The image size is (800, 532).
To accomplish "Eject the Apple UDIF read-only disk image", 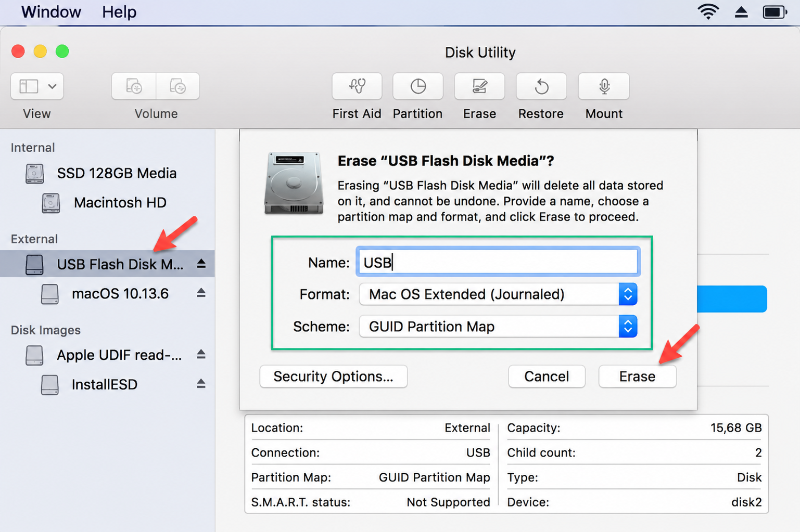I will click(x=201, y=354).
